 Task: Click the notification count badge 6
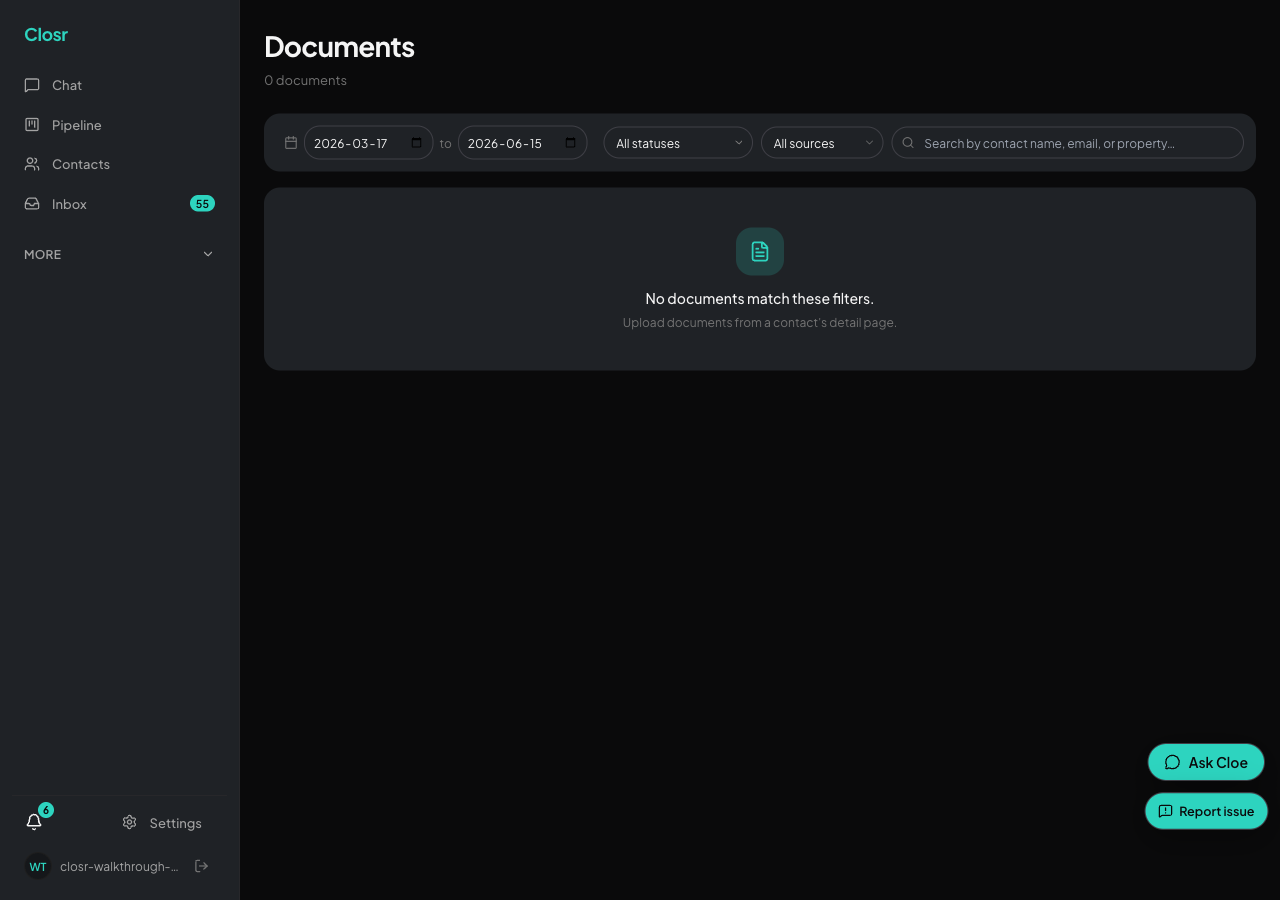[46, 810]
